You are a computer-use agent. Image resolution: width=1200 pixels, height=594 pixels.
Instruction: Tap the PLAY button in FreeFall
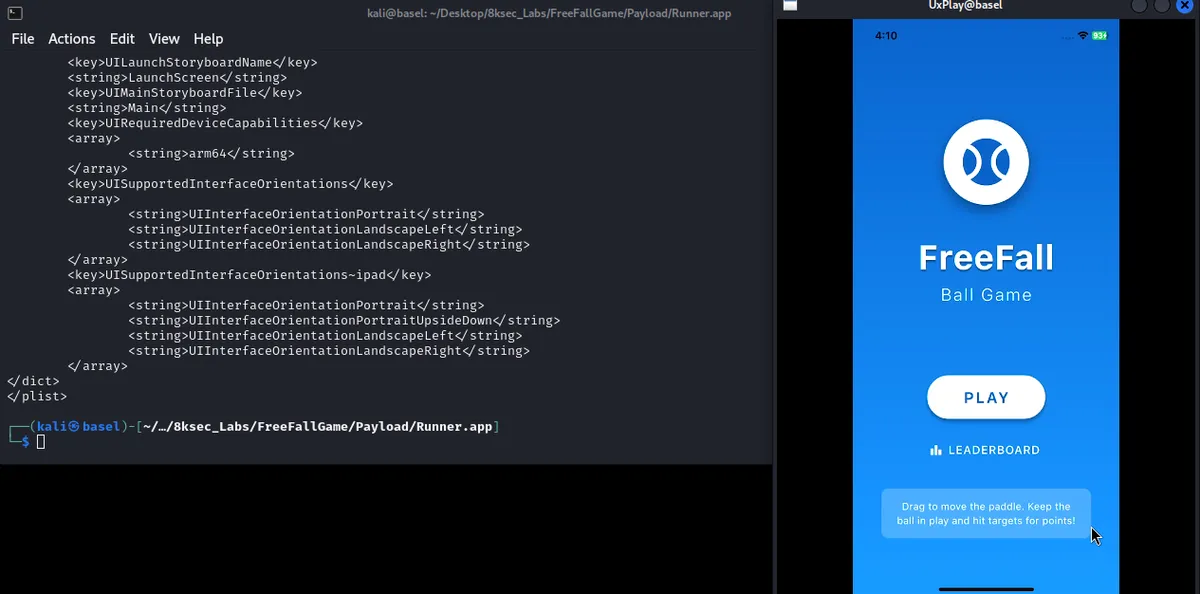pos(986,398)
